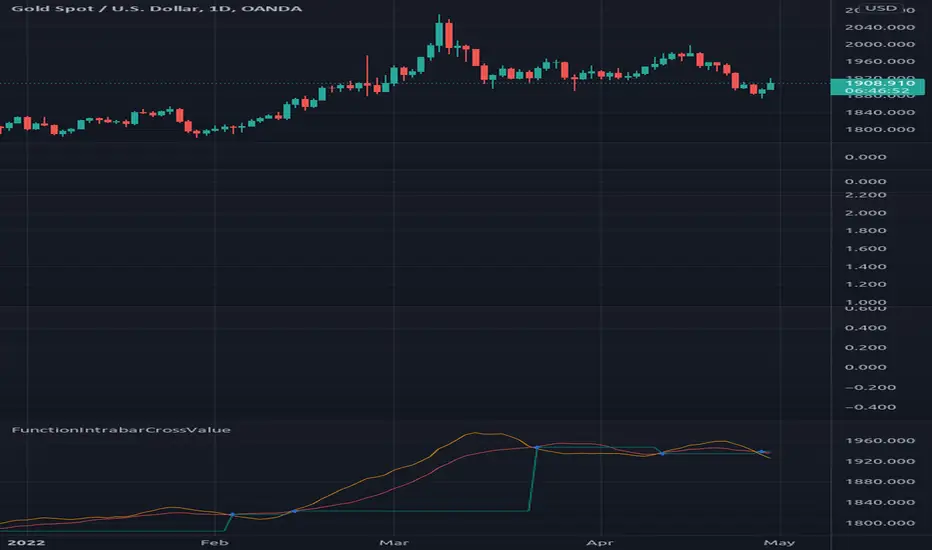Click the 2.000 scale label

pyautogui.click(x=865, y=213)
